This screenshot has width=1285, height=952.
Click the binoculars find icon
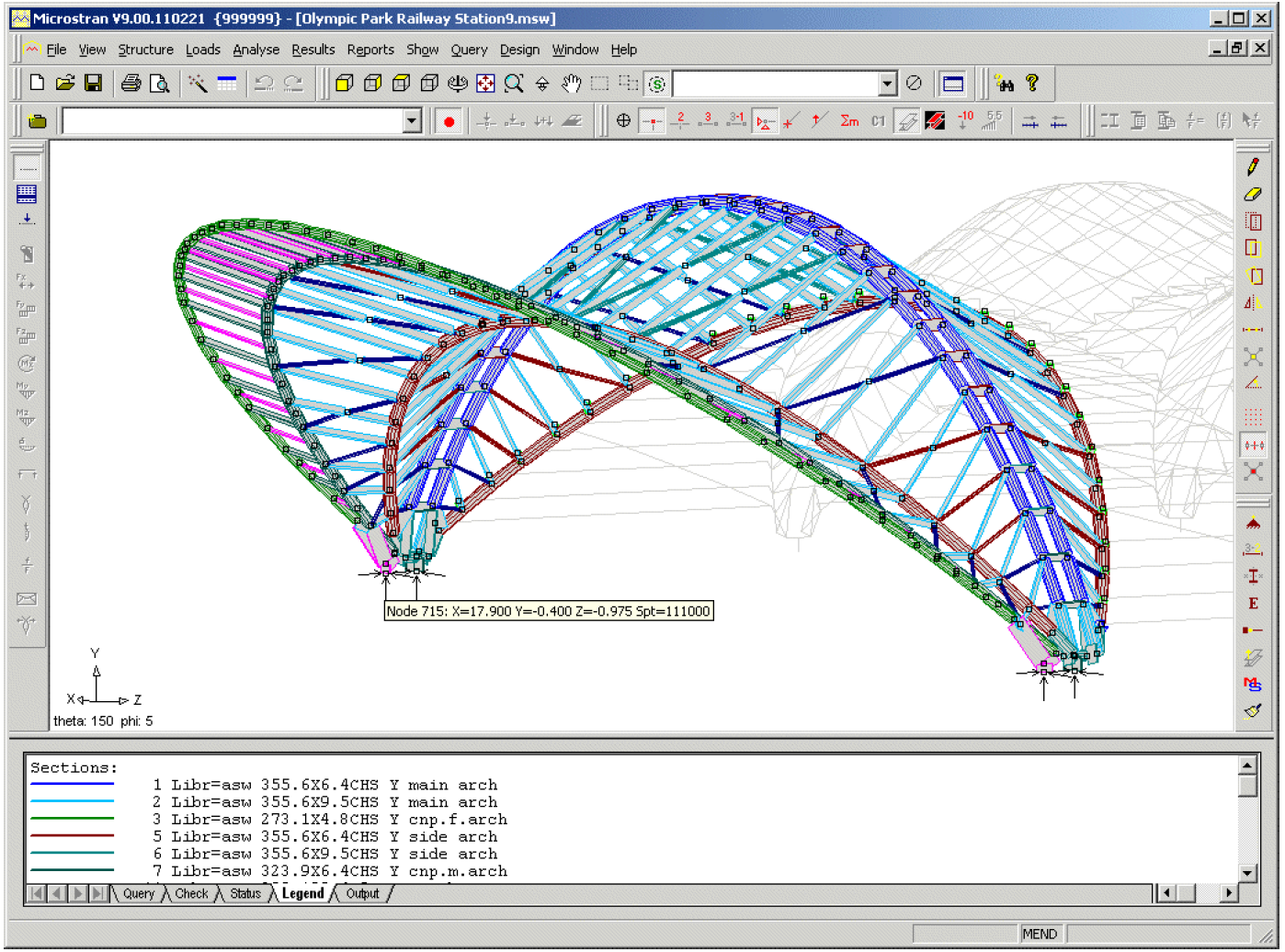[x=1005, y=84]
